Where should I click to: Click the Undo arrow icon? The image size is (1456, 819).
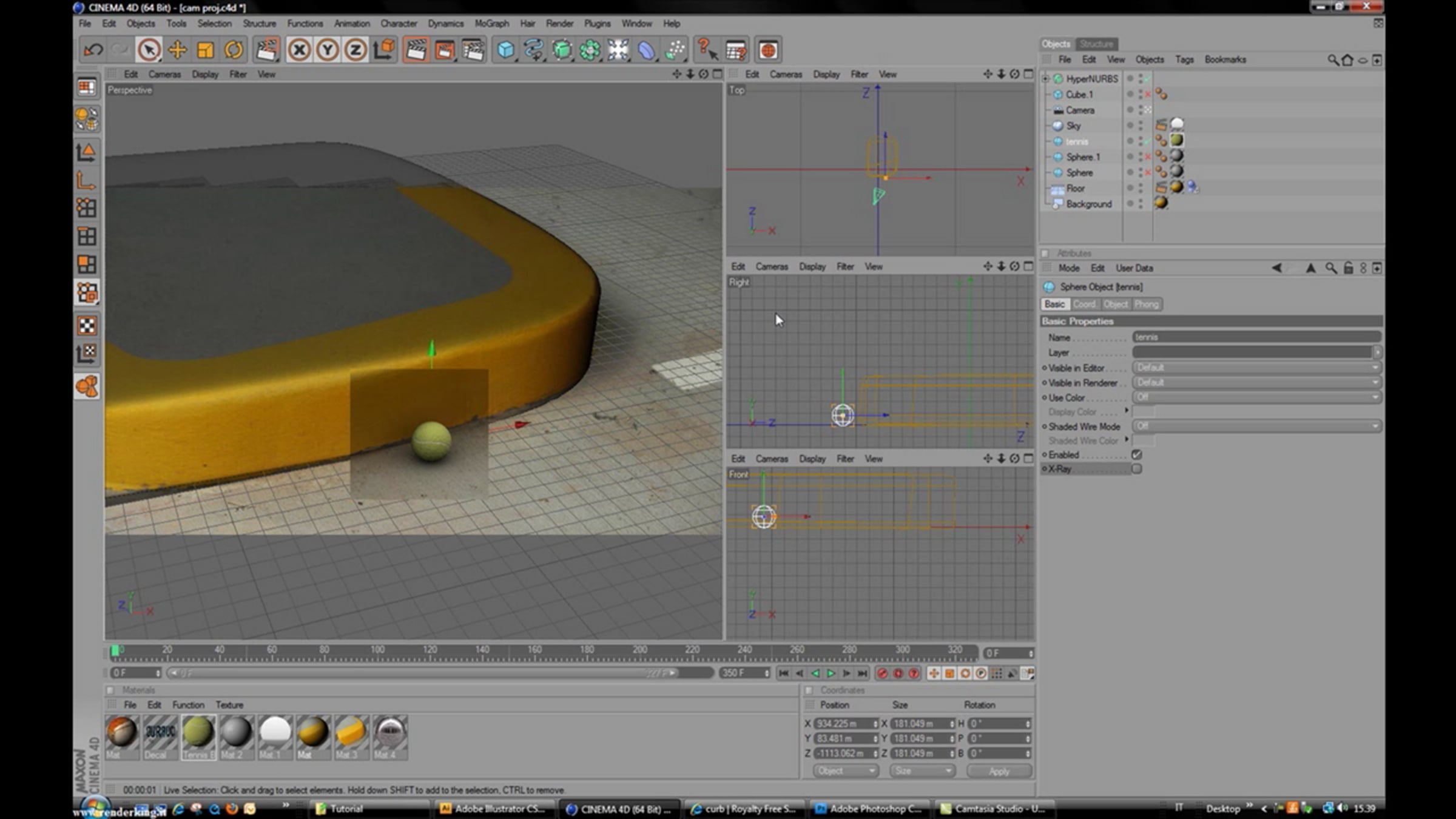coord(93,50)
